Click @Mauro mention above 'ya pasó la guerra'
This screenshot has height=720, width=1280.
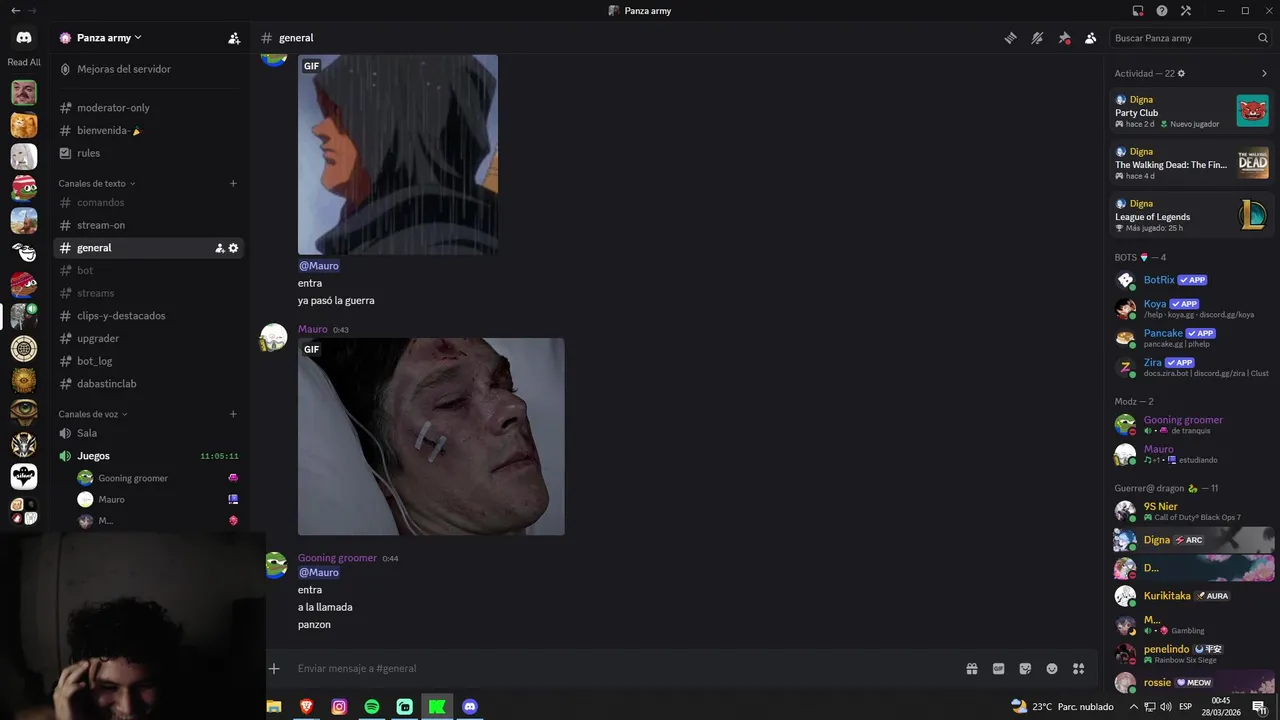318,266
